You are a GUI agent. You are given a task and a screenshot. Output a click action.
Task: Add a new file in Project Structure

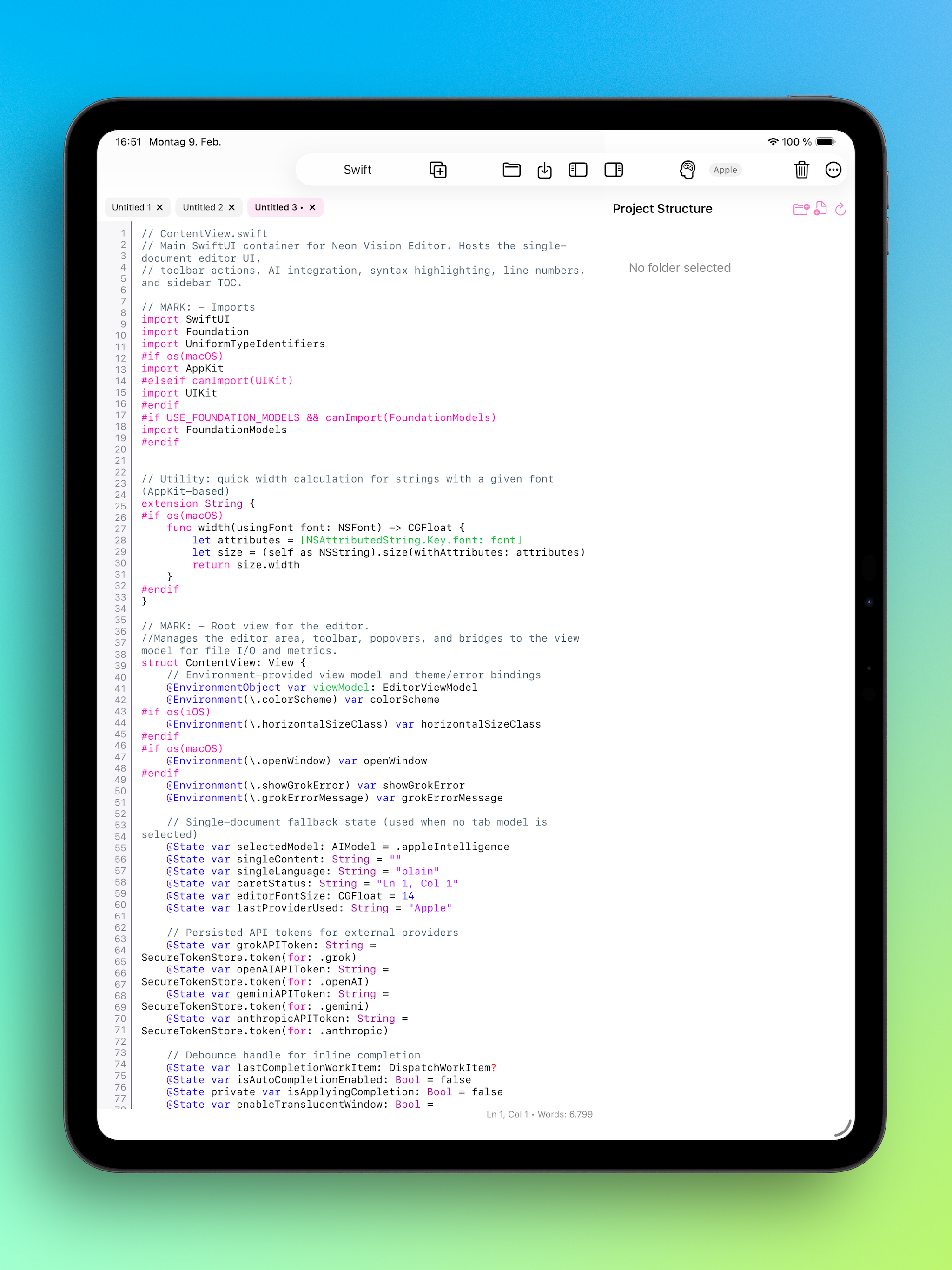820,209
